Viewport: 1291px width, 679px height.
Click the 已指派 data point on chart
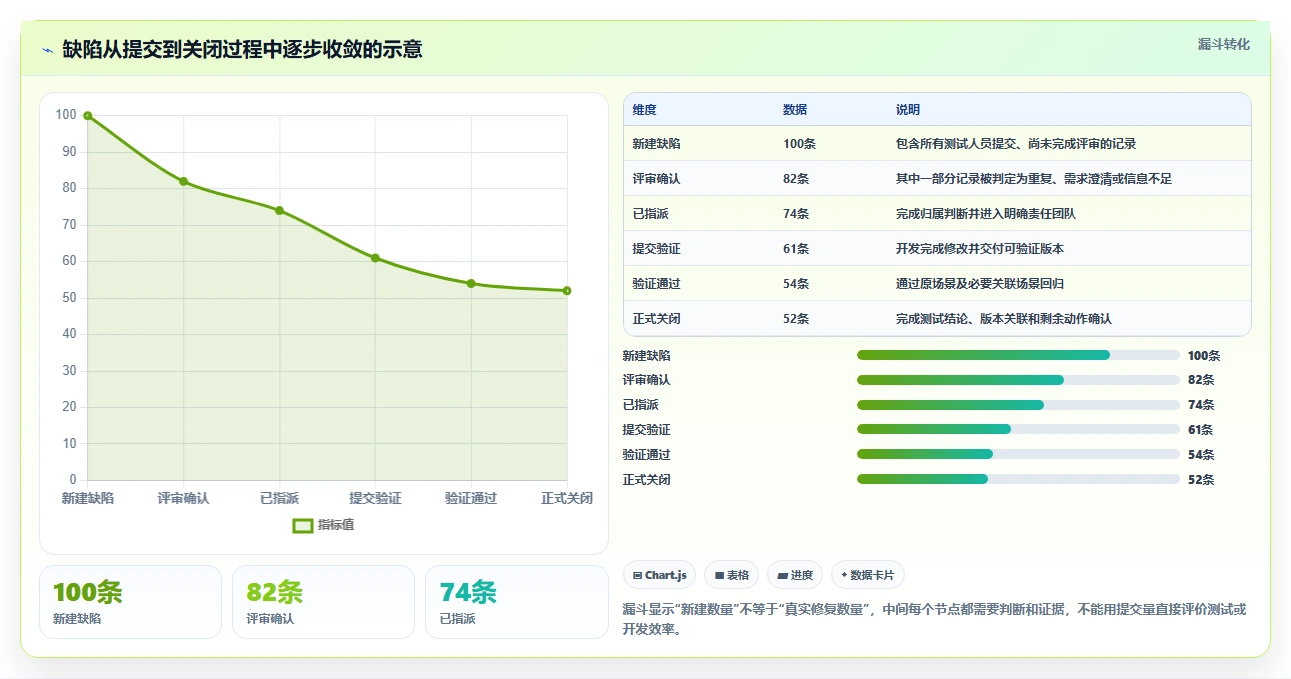279,210
